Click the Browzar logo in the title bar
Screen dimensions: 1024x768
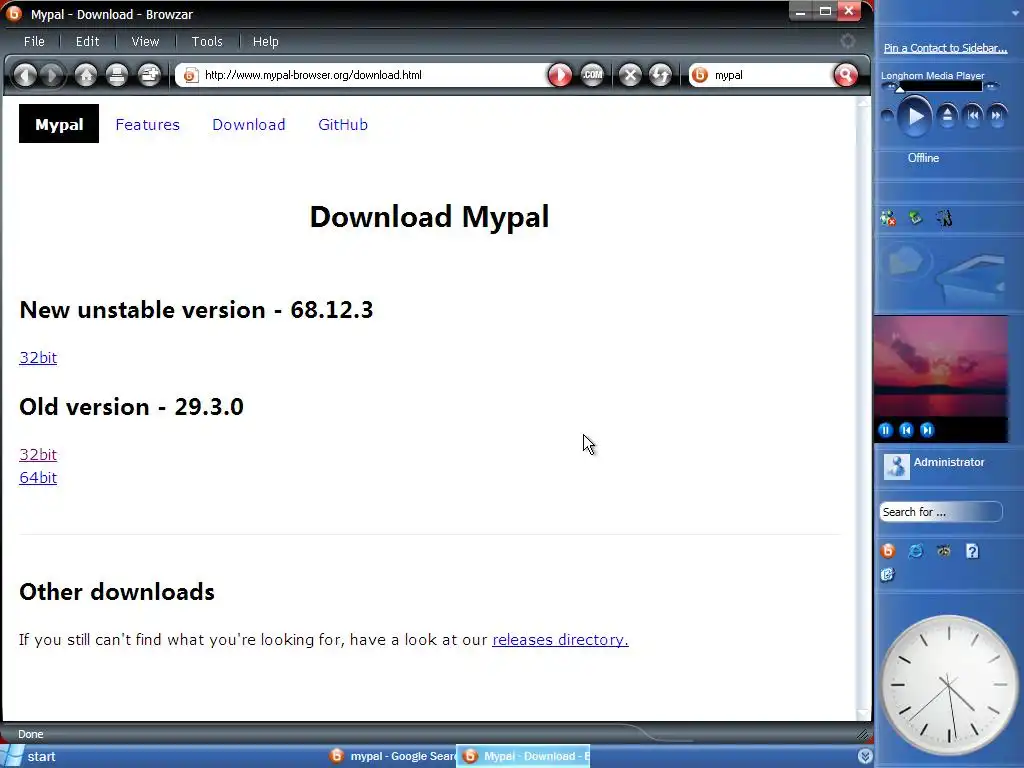coord(14,13)
